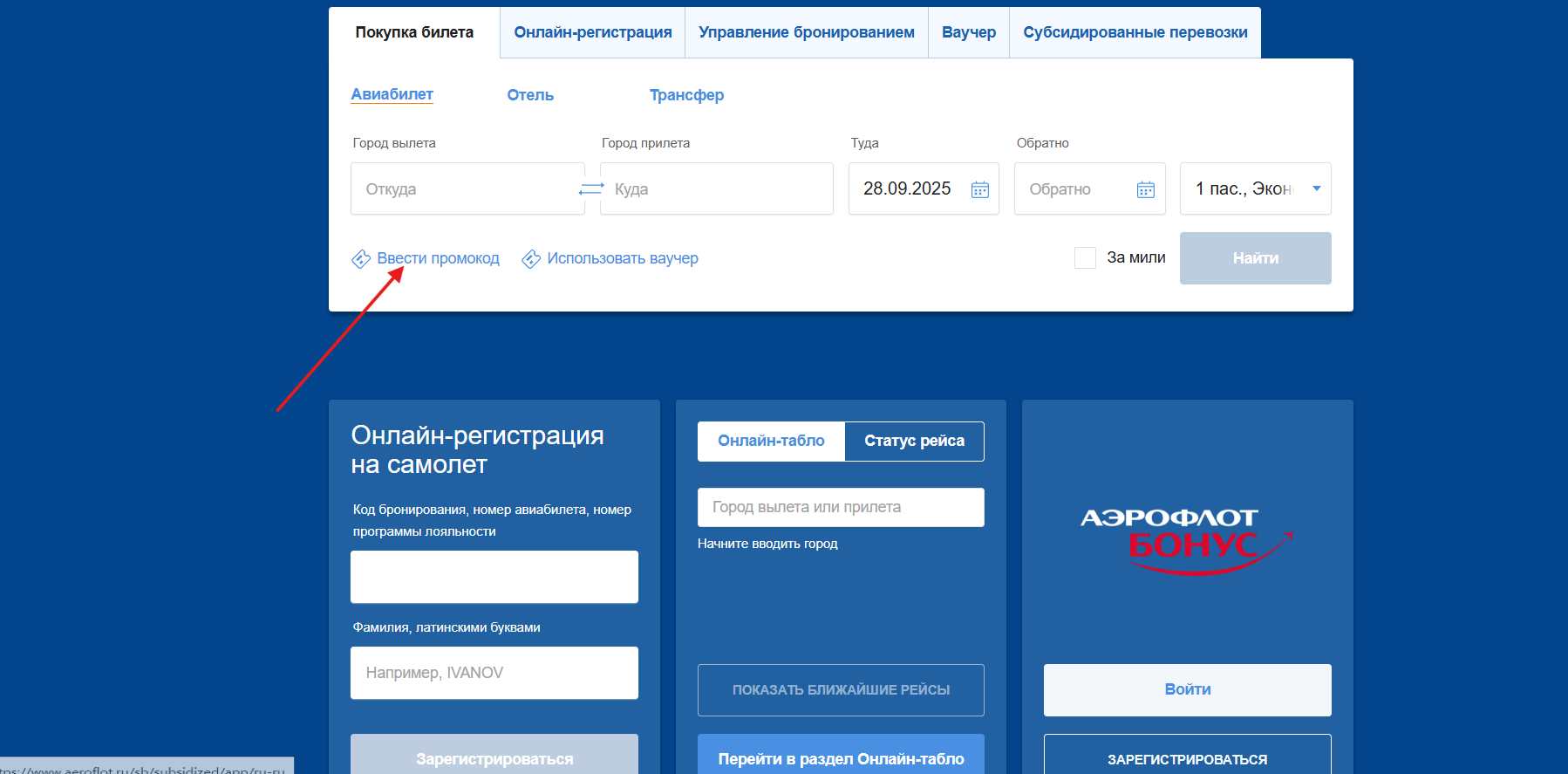The width and height of the screenshot is (1568, 774).
Task: Click the Войти login button
Action: [1187, 689]
